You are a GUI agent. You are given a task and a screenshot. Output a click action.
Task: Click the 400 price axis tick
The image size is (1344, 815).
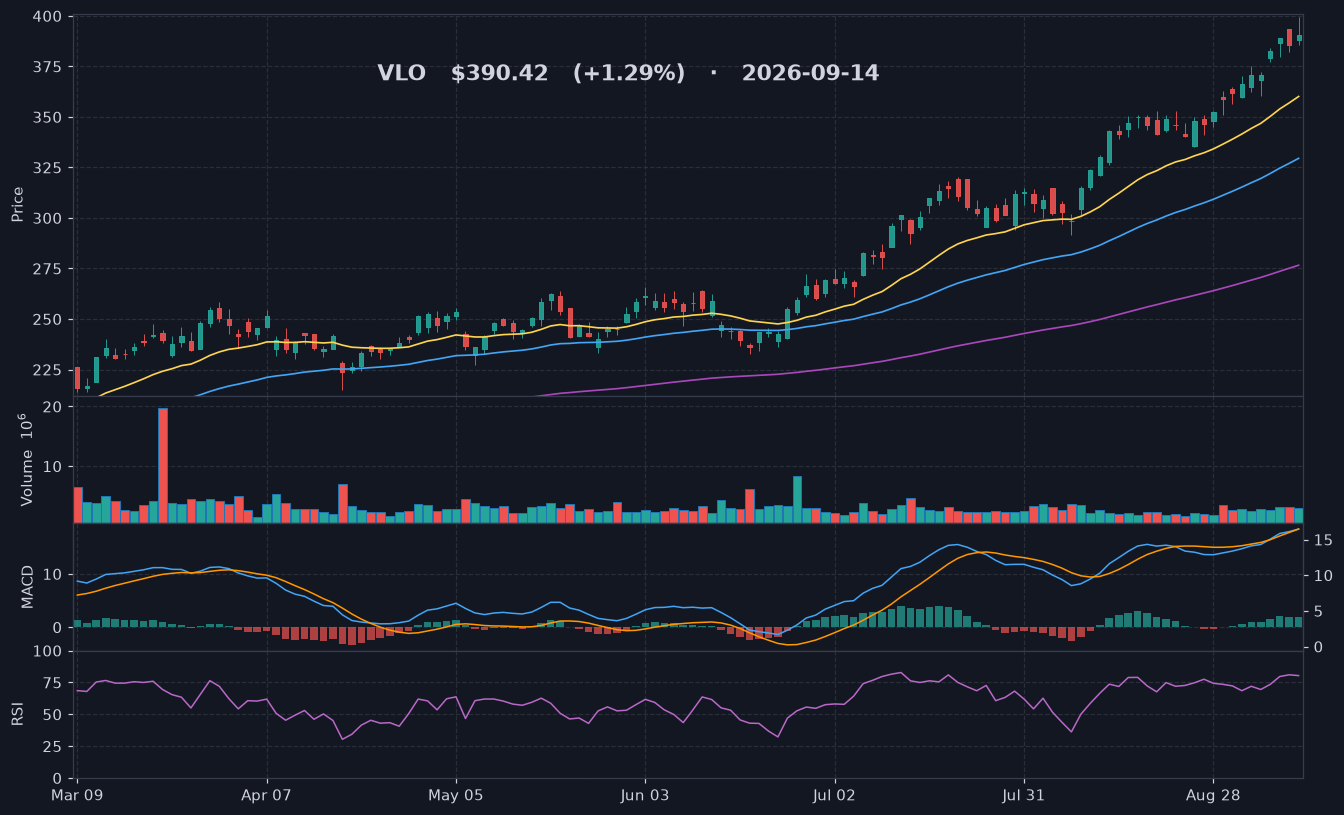coord(47,17)
